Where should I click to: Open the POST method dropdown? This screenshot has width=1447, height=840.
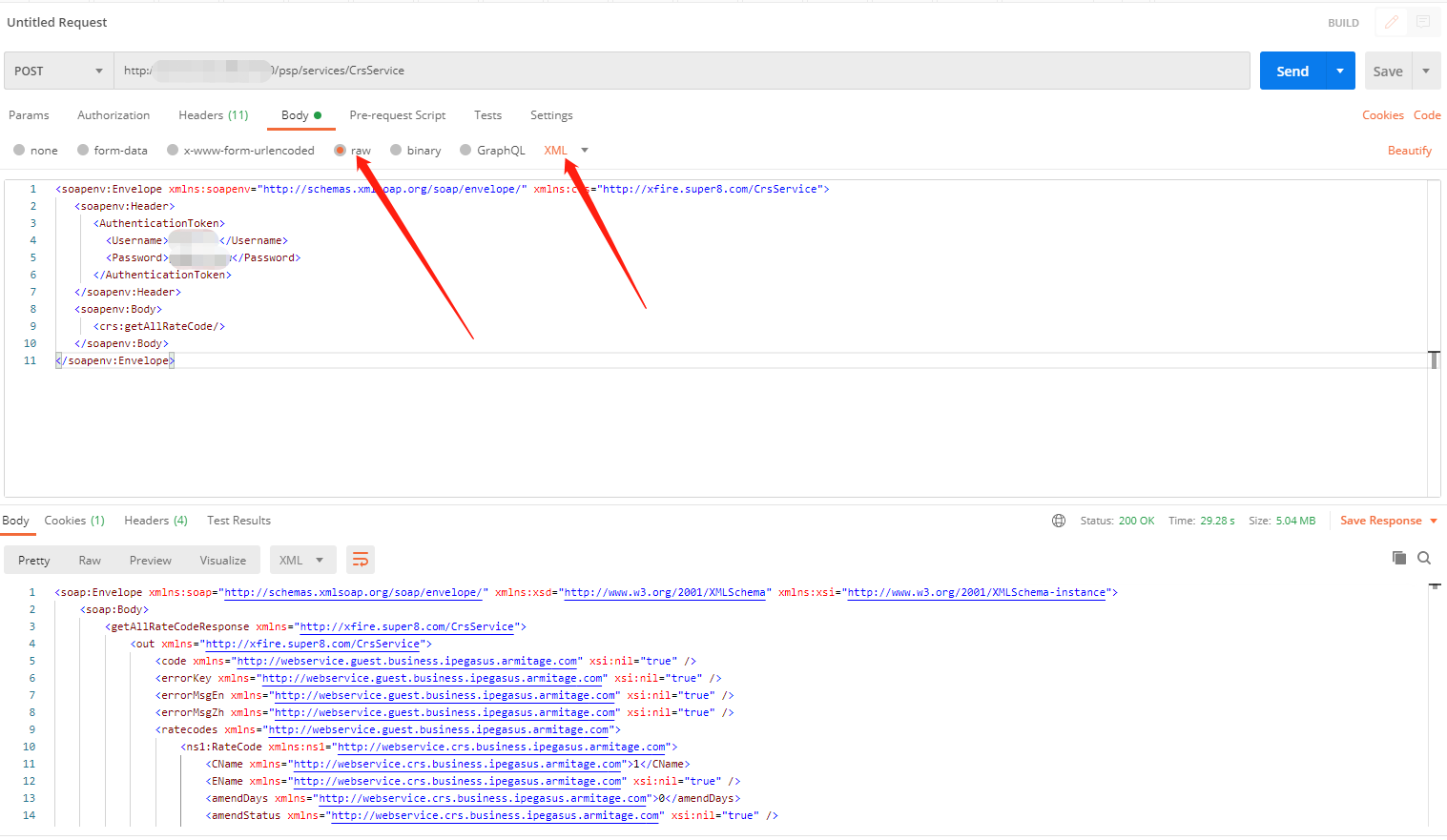[x=58, y=72]
